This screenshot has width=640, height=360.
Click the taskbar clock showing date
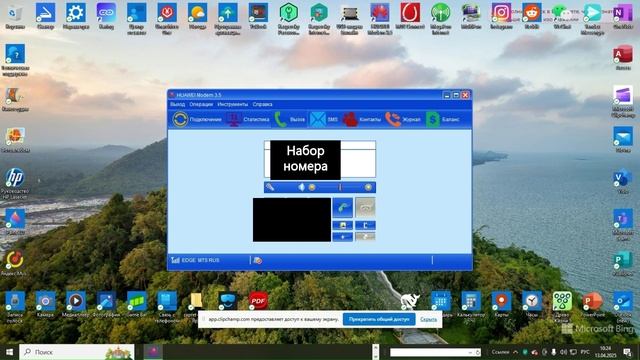click(606, 352)
